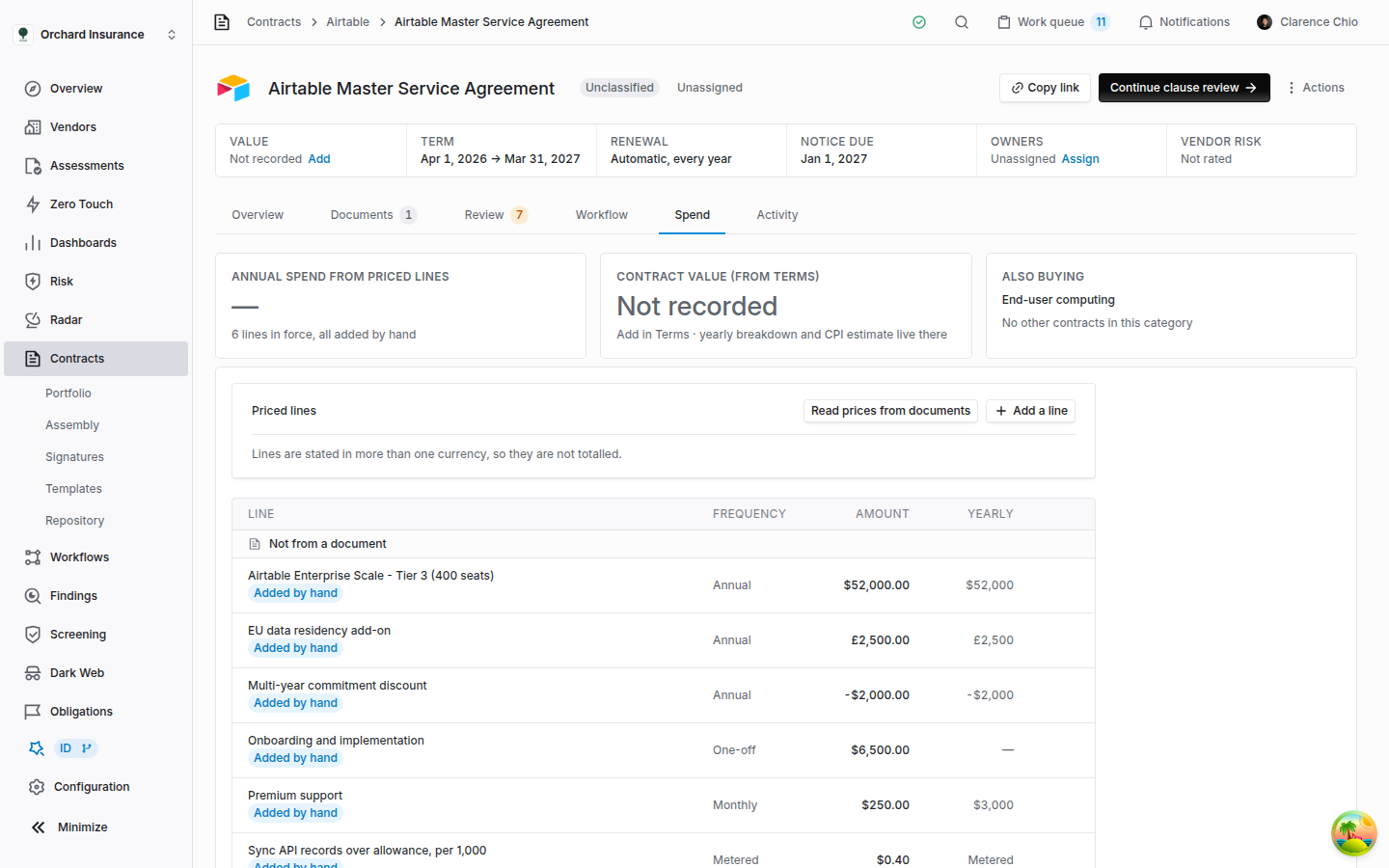Click Copy link button
Image resolution: width=1389 pixels, height=868 pixels.
[1045, 88]
